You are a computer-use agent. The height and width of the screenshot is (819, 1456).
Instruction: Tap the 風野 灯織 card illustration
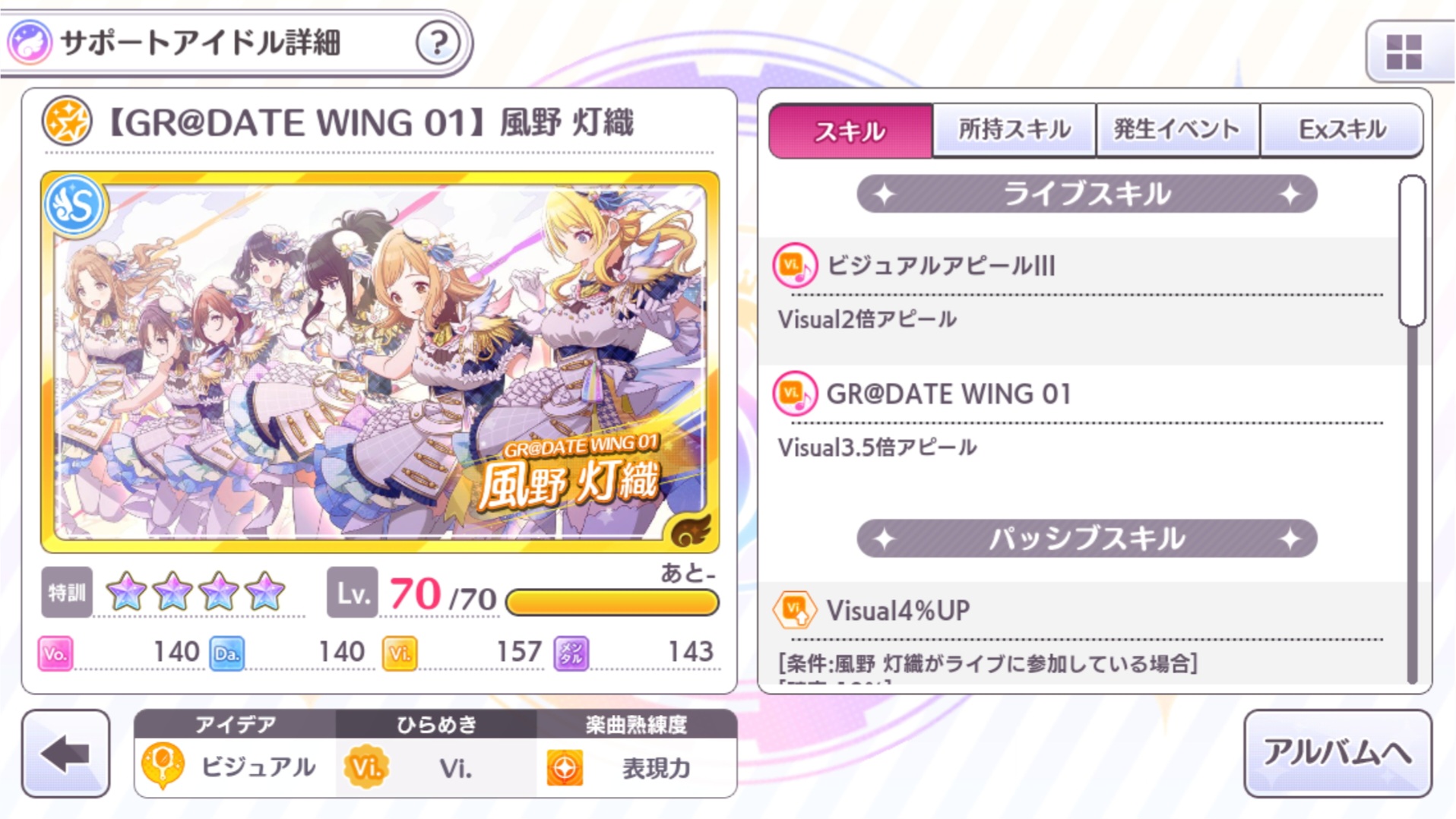tap(380, 362)
